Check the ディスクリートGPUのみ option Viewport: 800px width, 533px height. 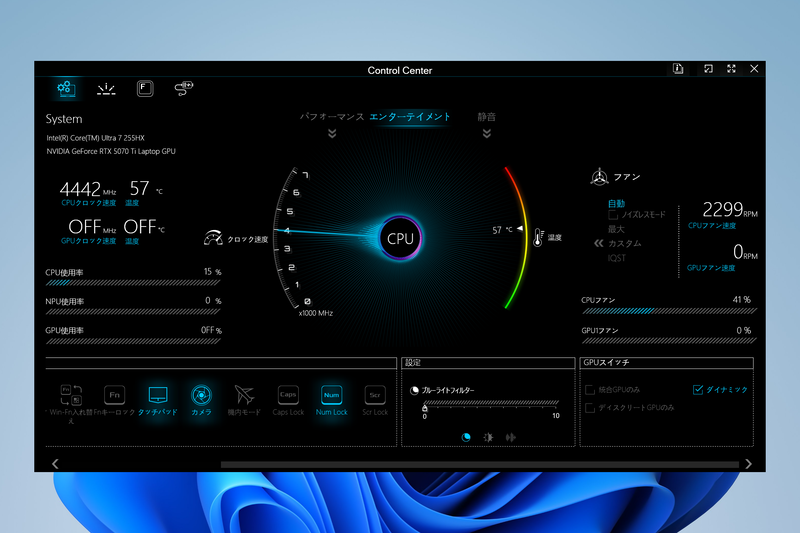click(590, 408)
